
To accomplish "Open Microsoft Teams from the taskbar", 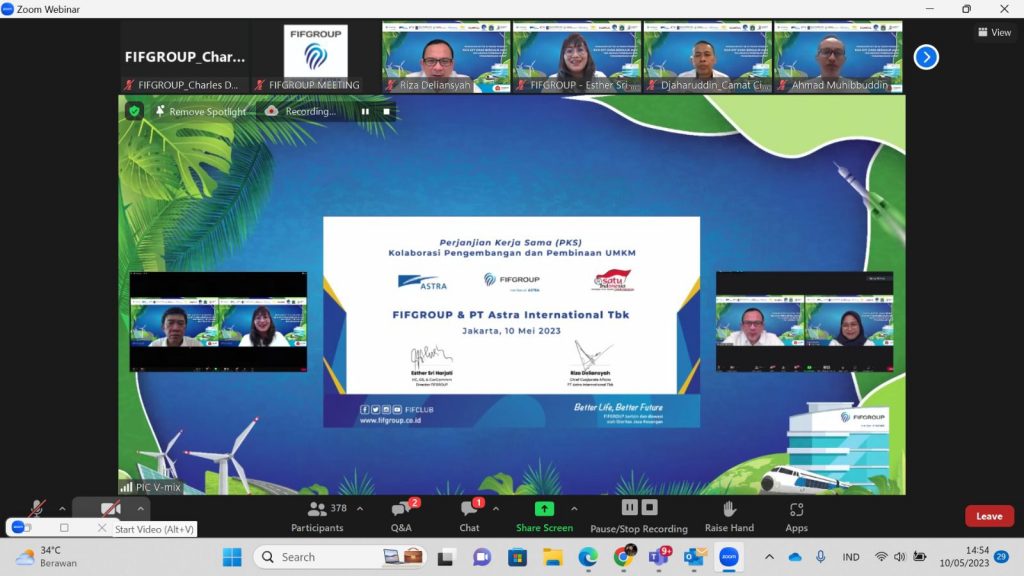I will point(660,557).
